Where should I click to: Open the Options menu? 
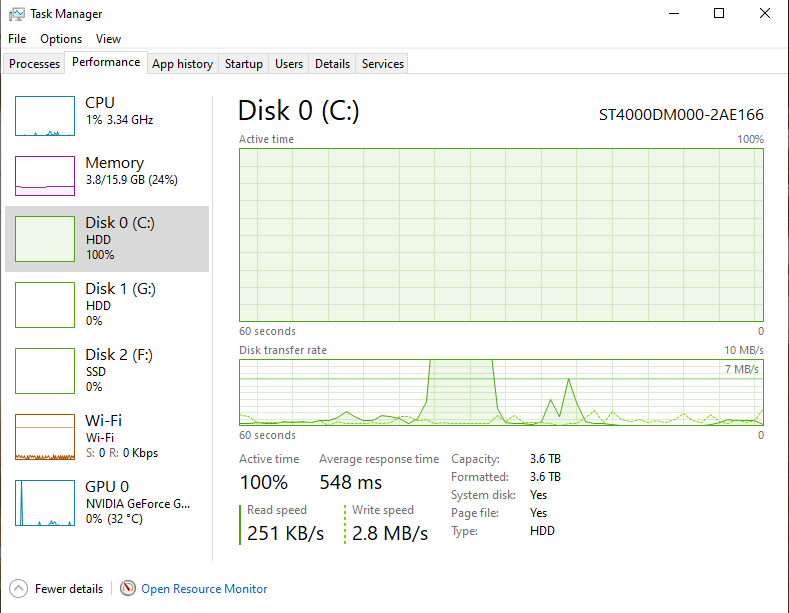pos(61,39)
